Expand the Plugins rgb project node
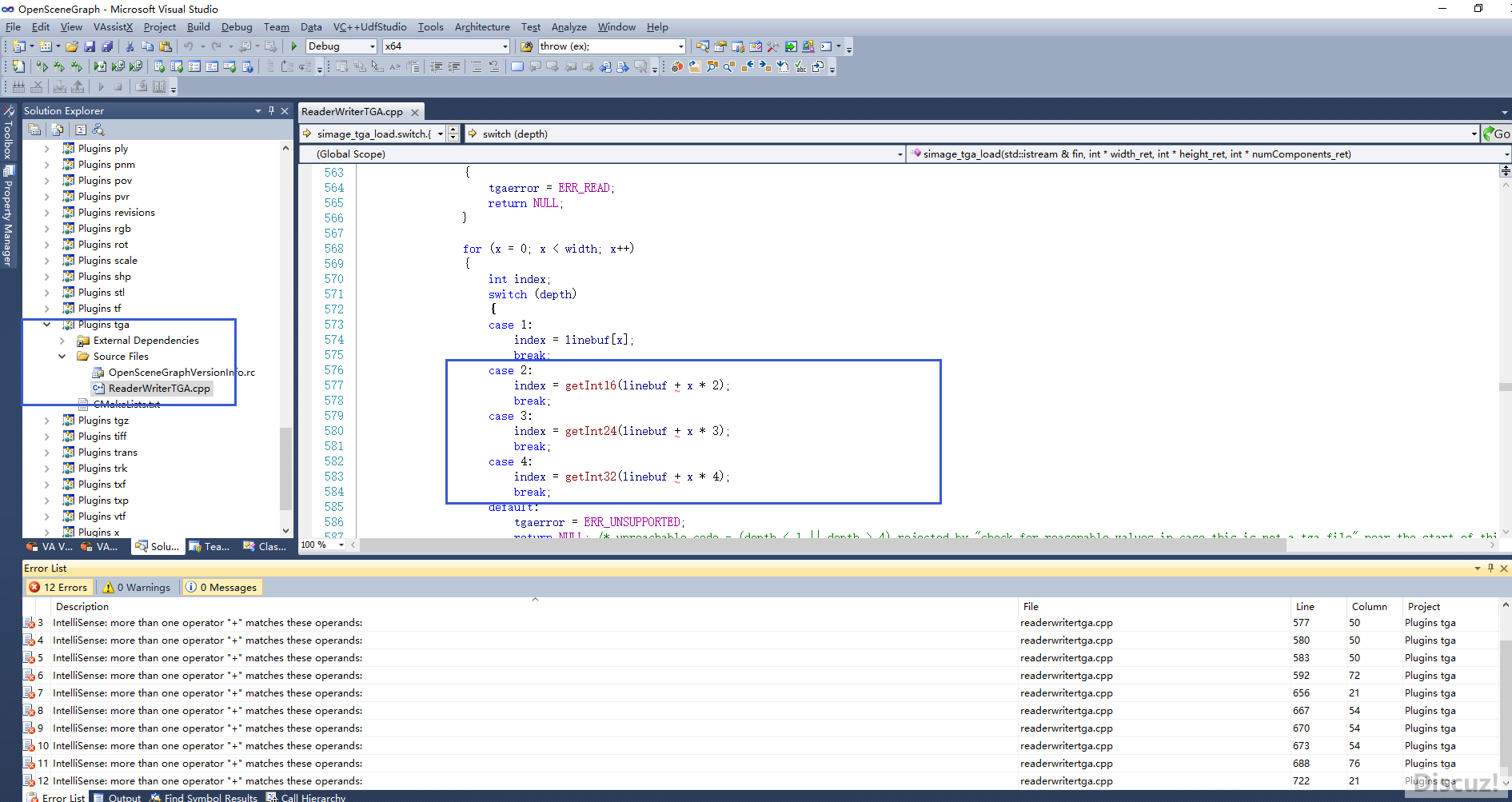Image resolution: width=1512 pixels, height=802 pixels. pyautogui.click(x=46, y=229)
